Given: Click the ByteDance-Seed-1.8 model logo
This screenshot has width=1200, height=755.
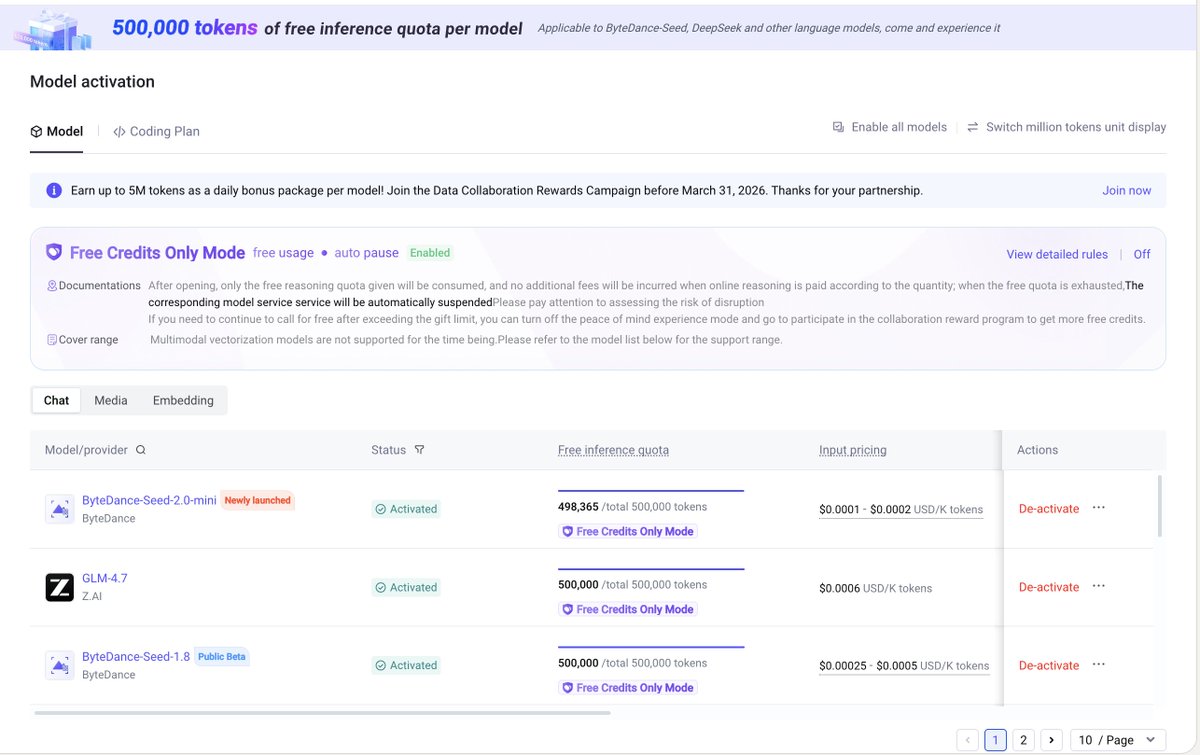Looking at the screenshot, I should pos(60,665).
